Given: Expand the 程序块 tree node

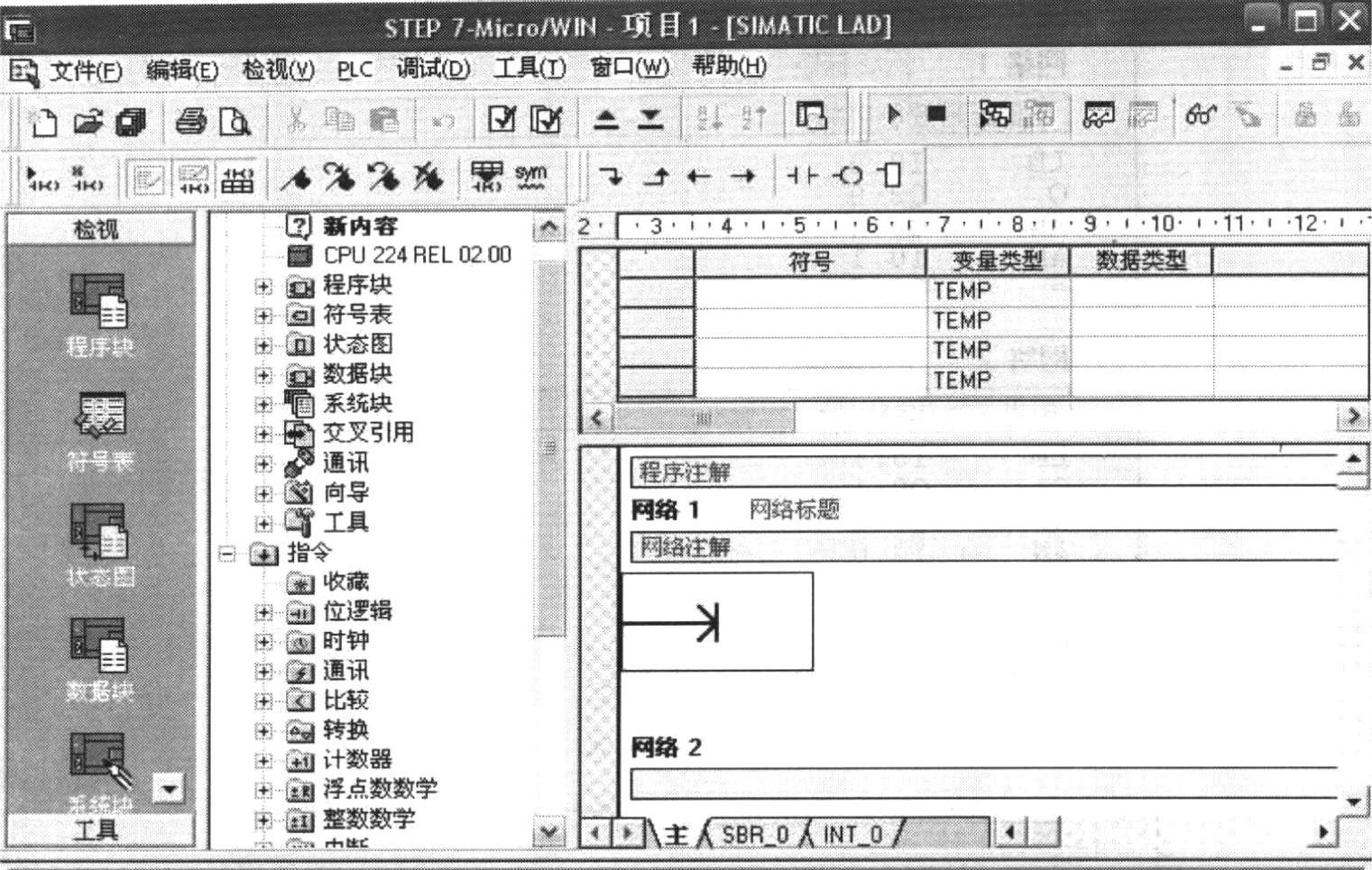Looking at the screenshot, I should click(262, 286).
